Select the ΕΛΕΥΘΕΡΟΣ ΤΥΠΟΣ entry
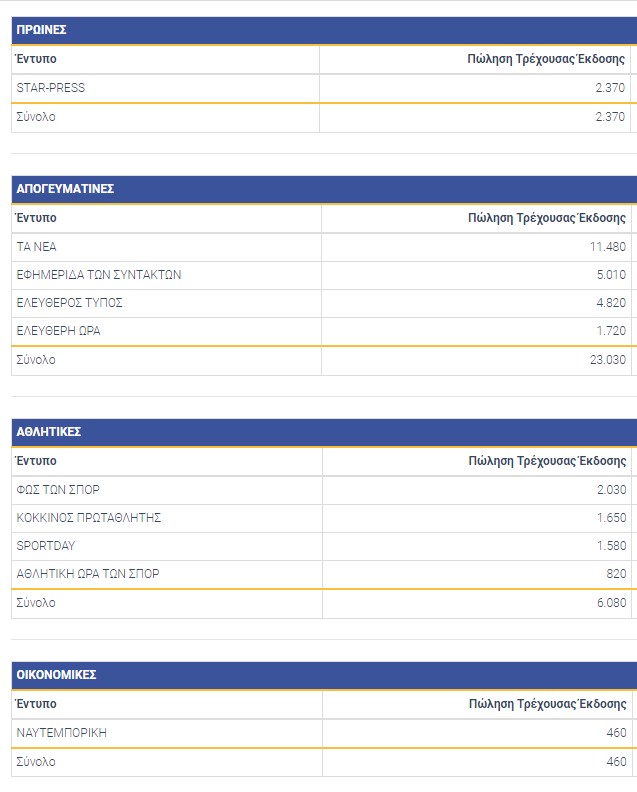This screenshot has height=792, width=637. click(70, 303)
